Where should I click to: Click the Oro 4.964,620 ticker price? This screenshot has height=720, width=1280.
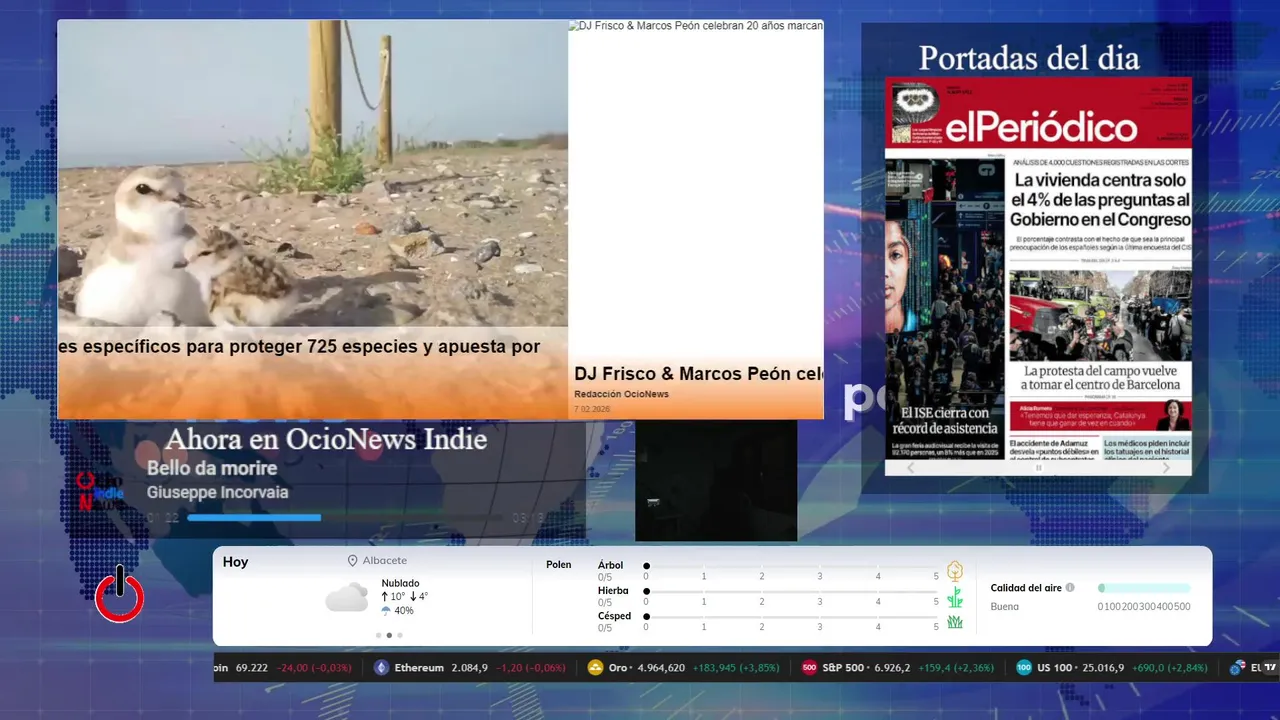tap(648, 668)
